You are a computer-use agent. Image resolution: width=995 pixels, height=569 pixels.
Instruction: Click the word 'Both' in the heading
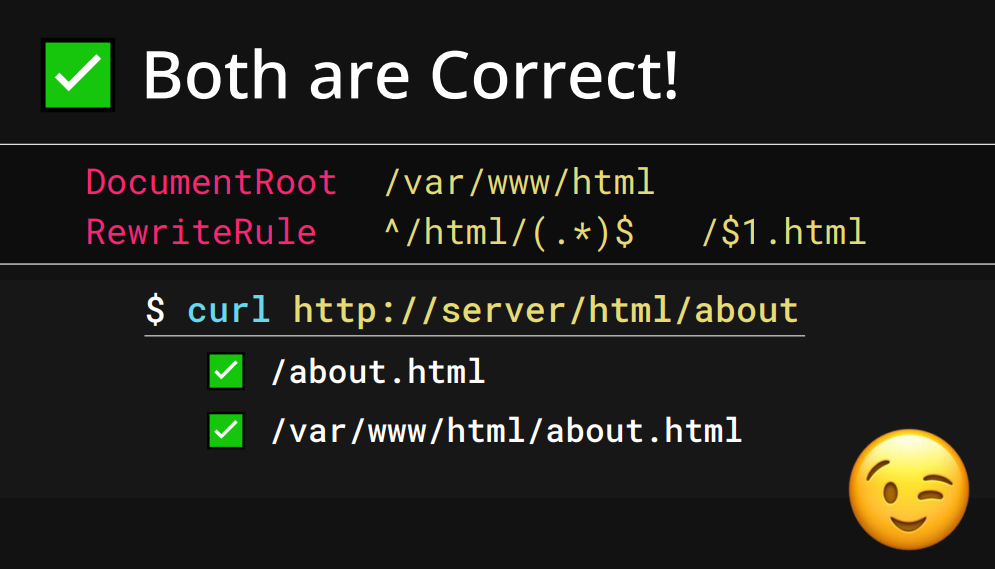(x=216, y=75)
